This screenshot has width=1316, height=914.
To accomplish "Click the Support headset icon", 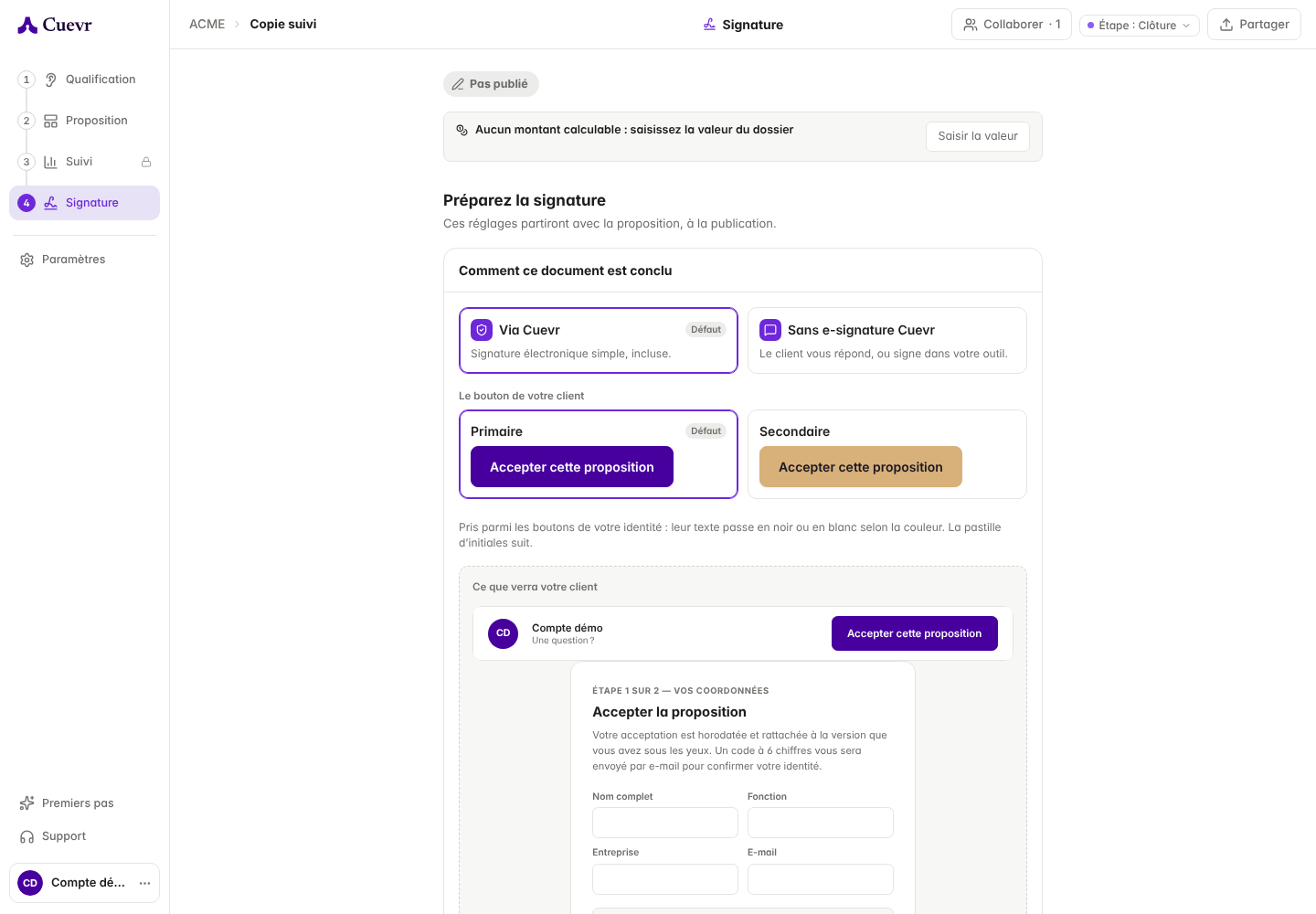I will click(27, 836).
